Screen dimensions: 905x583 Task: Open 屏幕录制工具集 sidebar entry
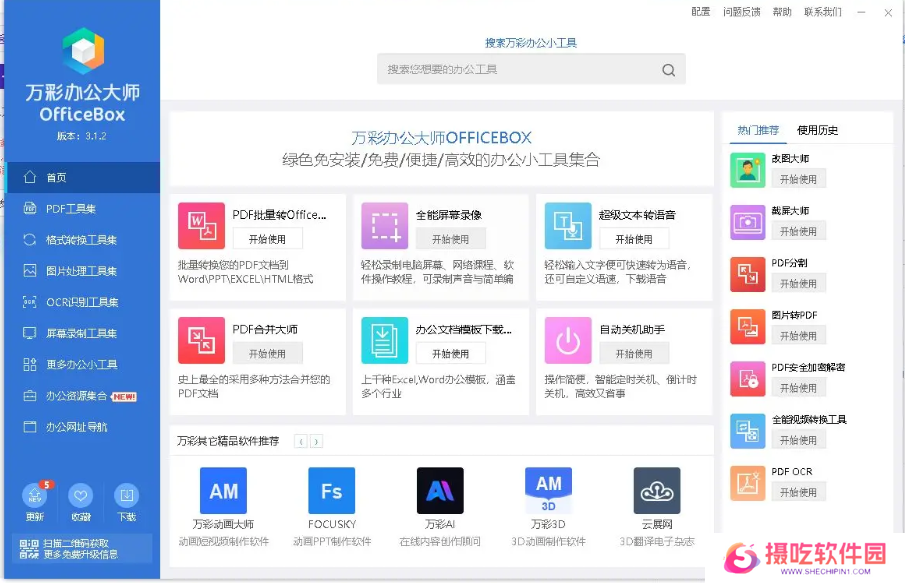(x=83, y=333)
